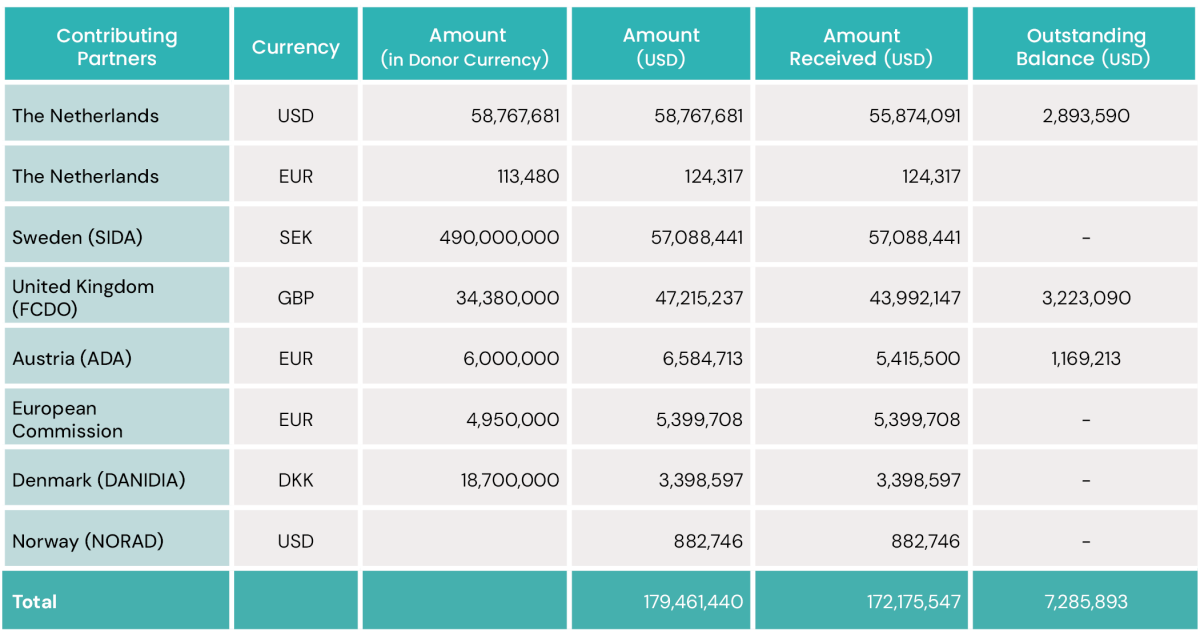Select the SEK currency cell
Screen dimensions: 1200x643
click(296, 237)
